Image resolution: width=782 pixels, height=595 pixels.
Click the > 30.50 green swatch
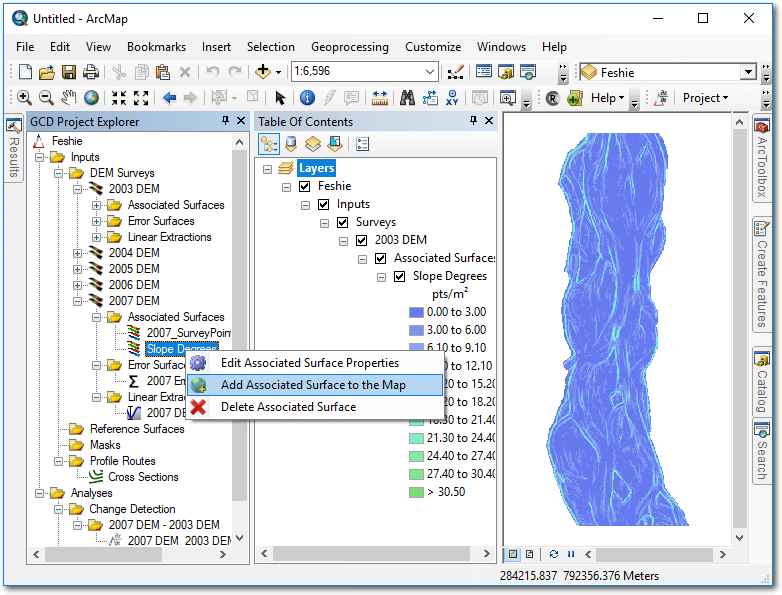(416, 492)
